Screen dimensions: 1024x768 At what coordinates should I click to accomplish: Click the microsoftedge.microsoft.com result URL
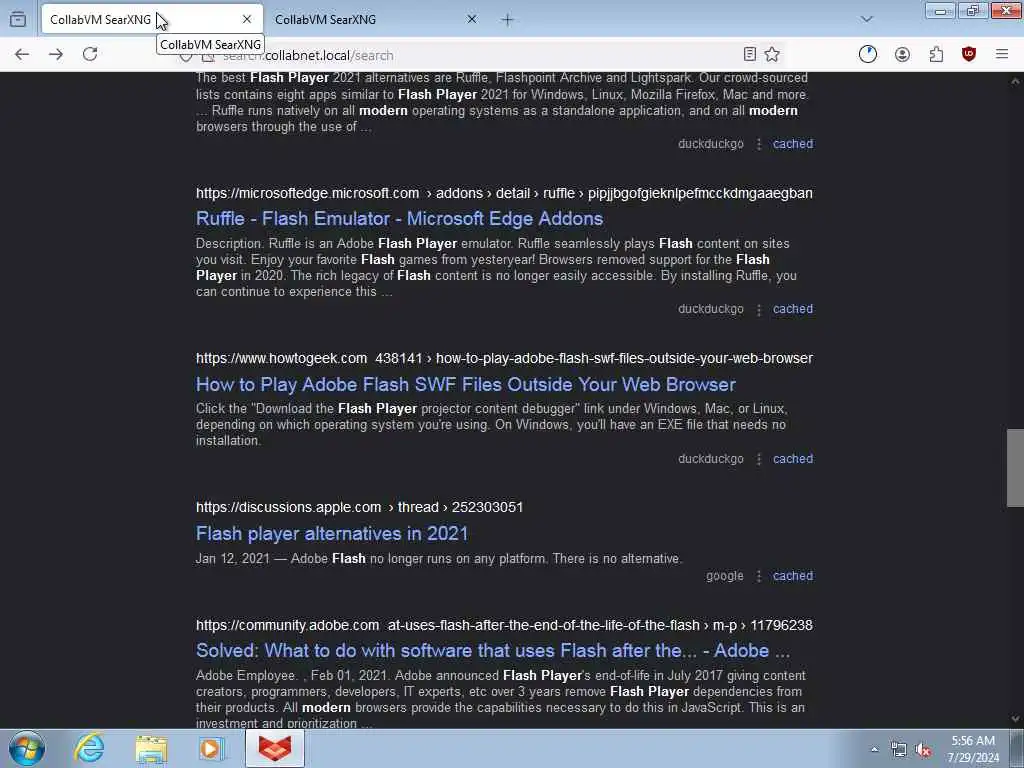point(504,193)
